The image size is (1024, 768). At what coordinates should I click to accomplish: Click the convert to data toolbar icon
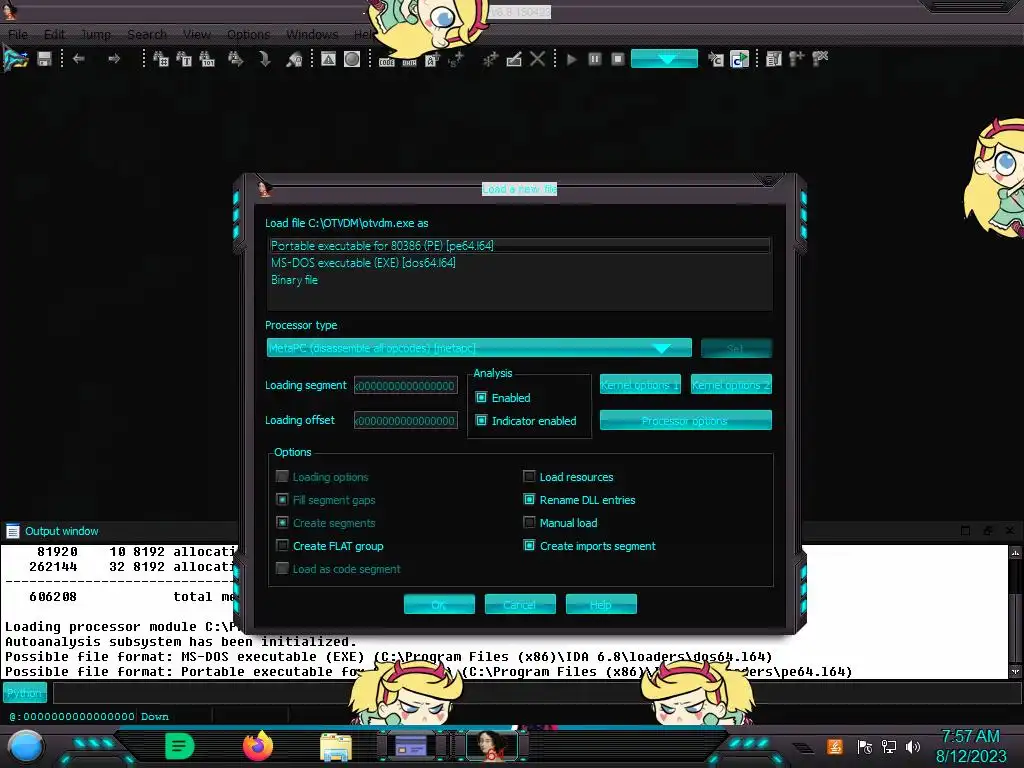(x=409, y=60)
